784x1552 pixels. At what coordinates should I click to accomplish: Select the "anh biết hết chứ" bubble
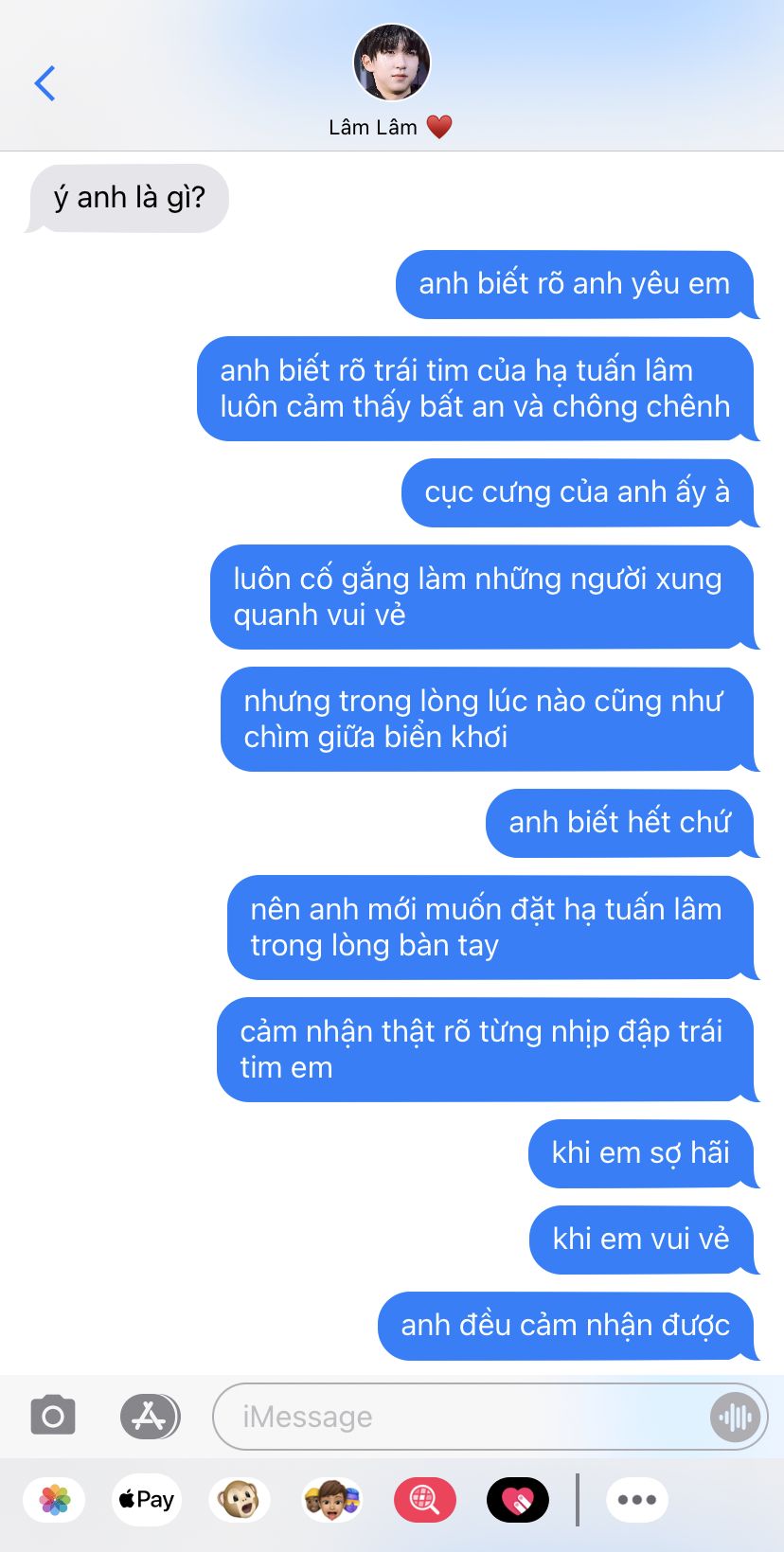point(620,823)
